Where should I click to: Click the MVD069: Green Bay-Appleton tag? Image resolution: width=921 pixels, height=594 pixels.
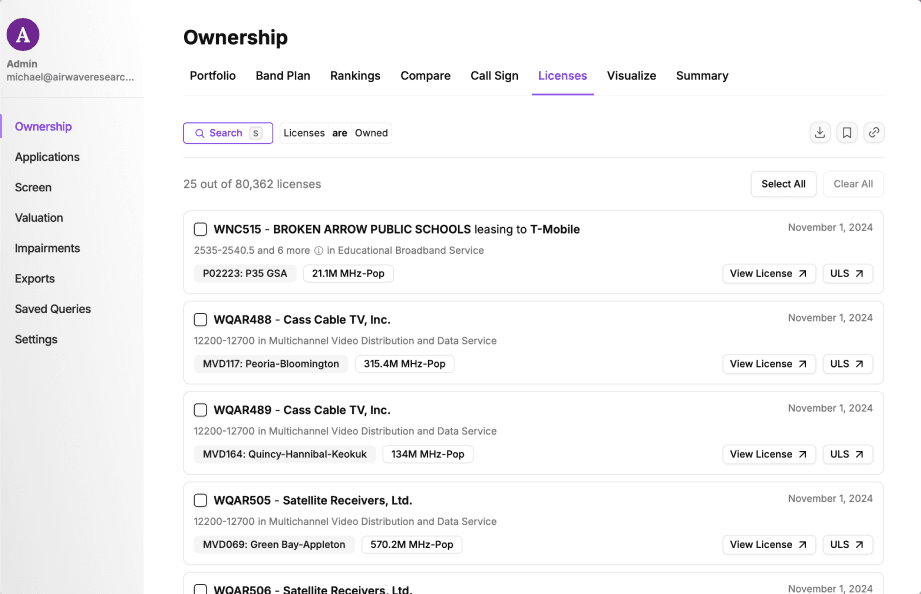tap(274, 545)
